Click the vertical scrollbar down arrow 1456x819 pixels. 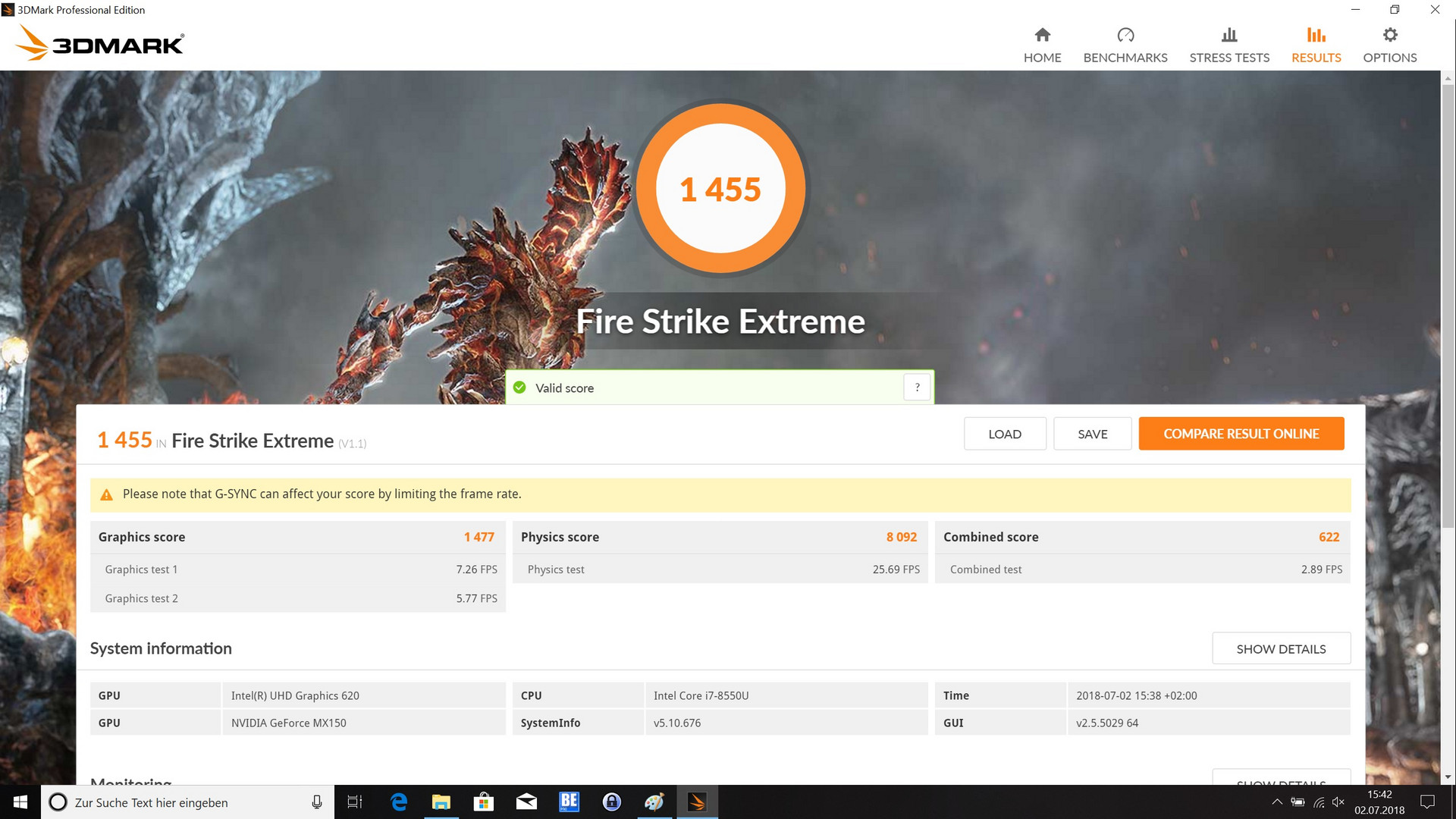pos(1448,777)
